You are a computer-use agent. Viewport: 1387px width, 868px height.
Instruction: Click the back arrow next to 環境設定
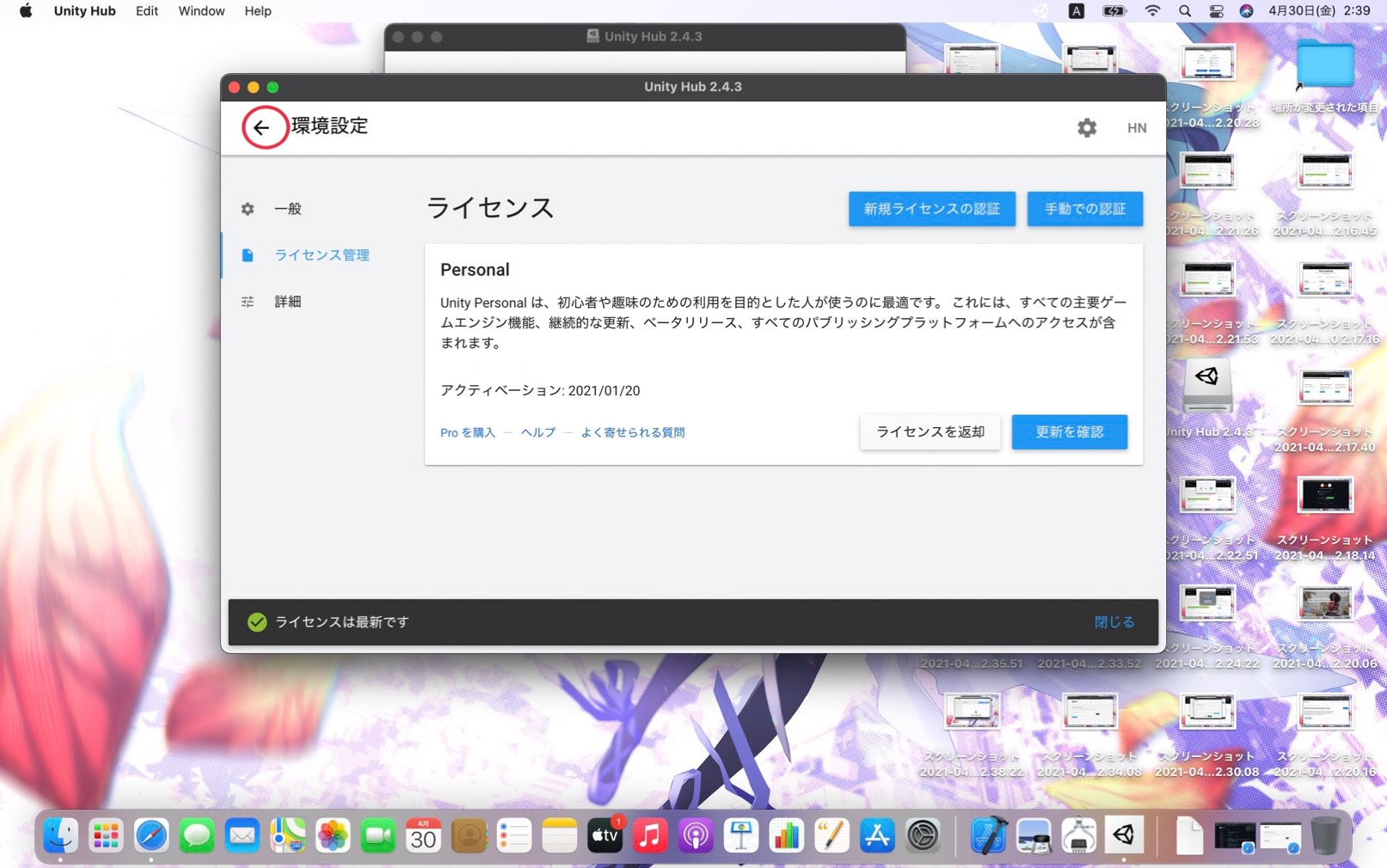tap(261, 127)
